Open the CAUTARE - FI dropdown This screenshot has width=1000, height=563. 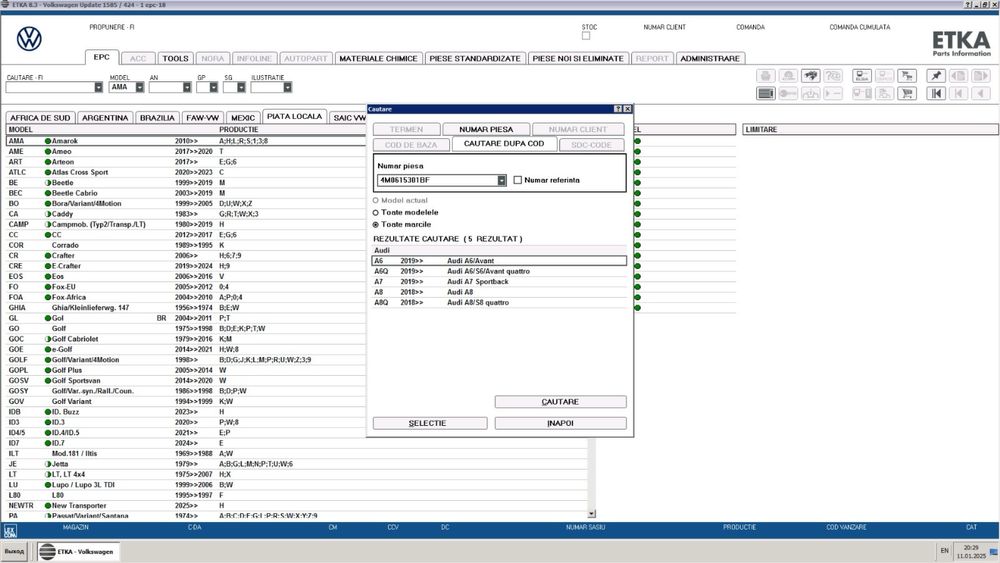coord(98,87)
